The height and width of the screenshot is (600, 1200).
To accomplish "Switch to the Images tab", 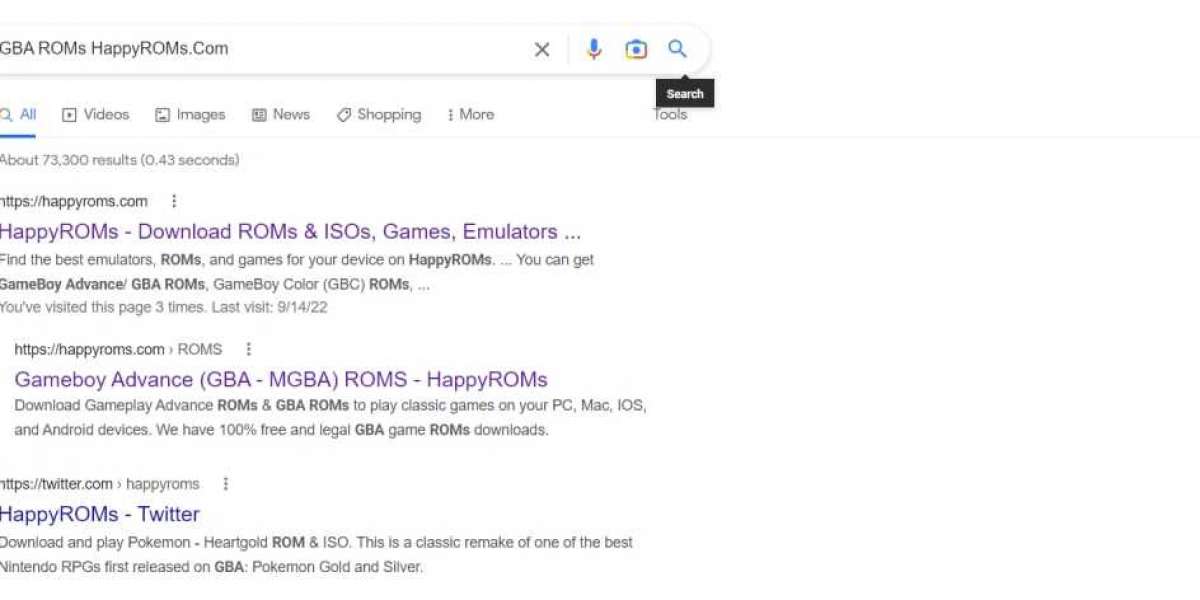I will [190, 115].
